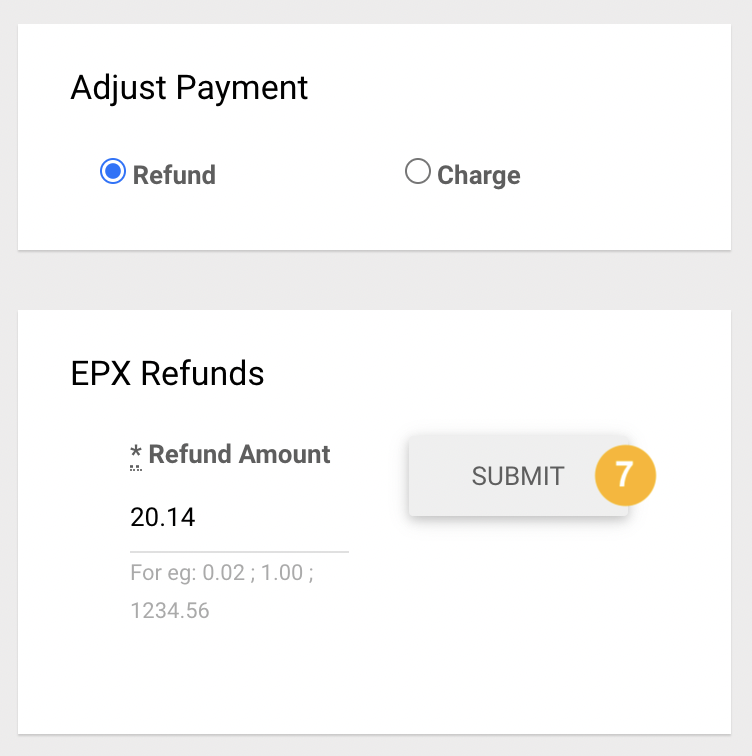Viewport: 752px width, 756px height.
Task: Focus the Refund Amount input field
Action: click(239, 517)
